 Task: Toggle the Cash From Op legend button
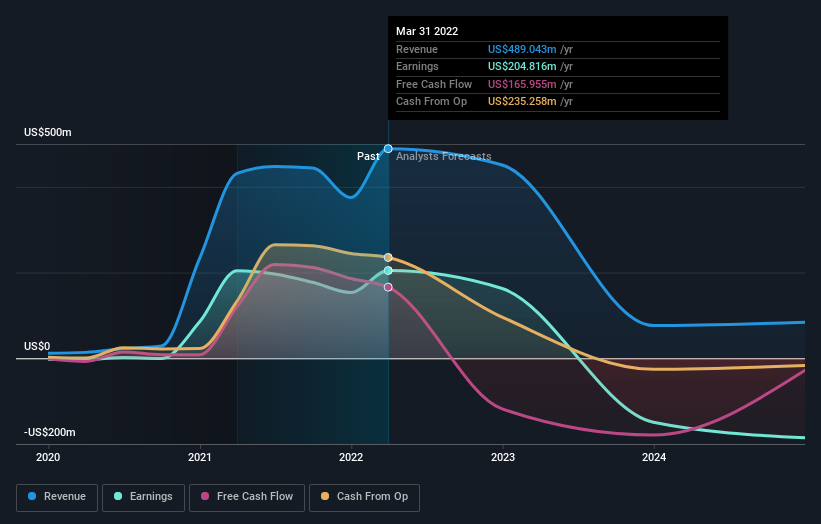[364, 497]
